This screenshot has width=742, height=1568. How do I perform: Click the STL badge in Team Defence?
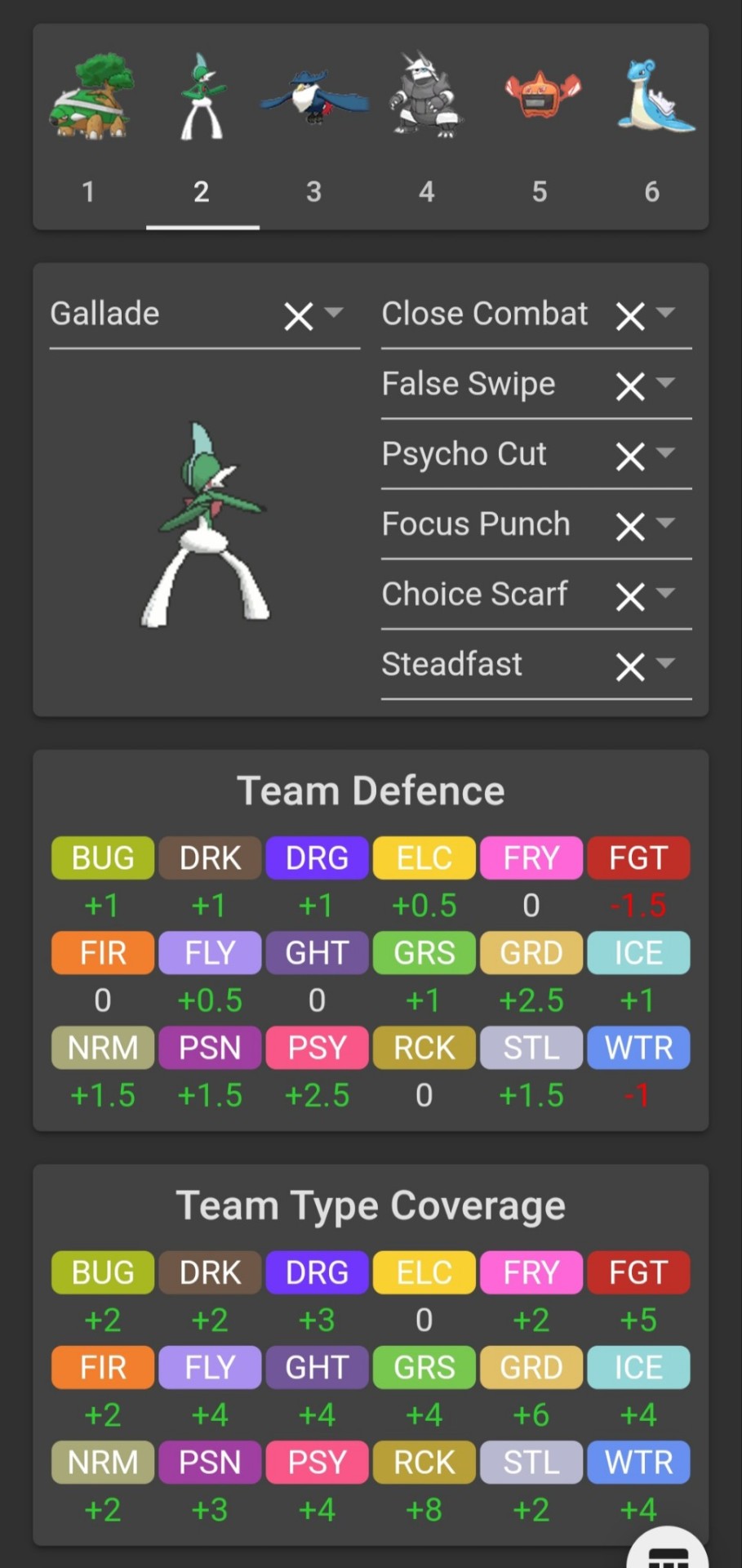[x=531, y=1048]
